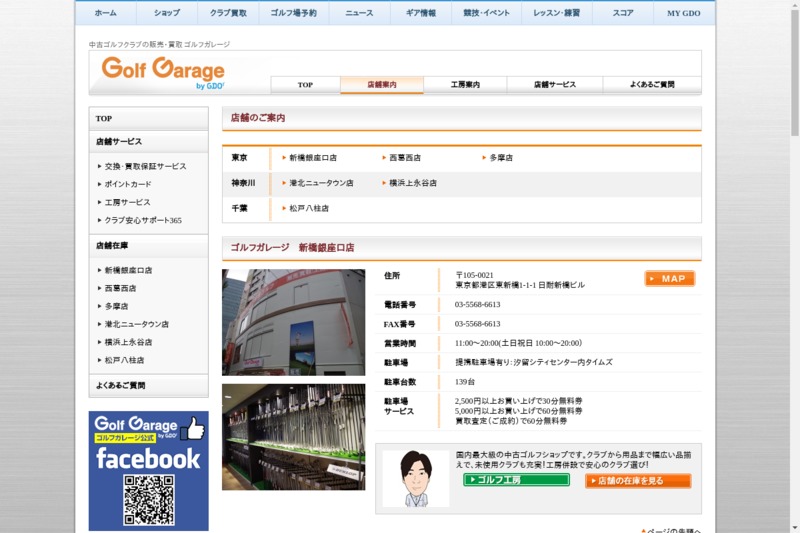This screenshot has width=800, height=533.
Task: Open ギア情報 navigation item
Action: tap(421, 13)
